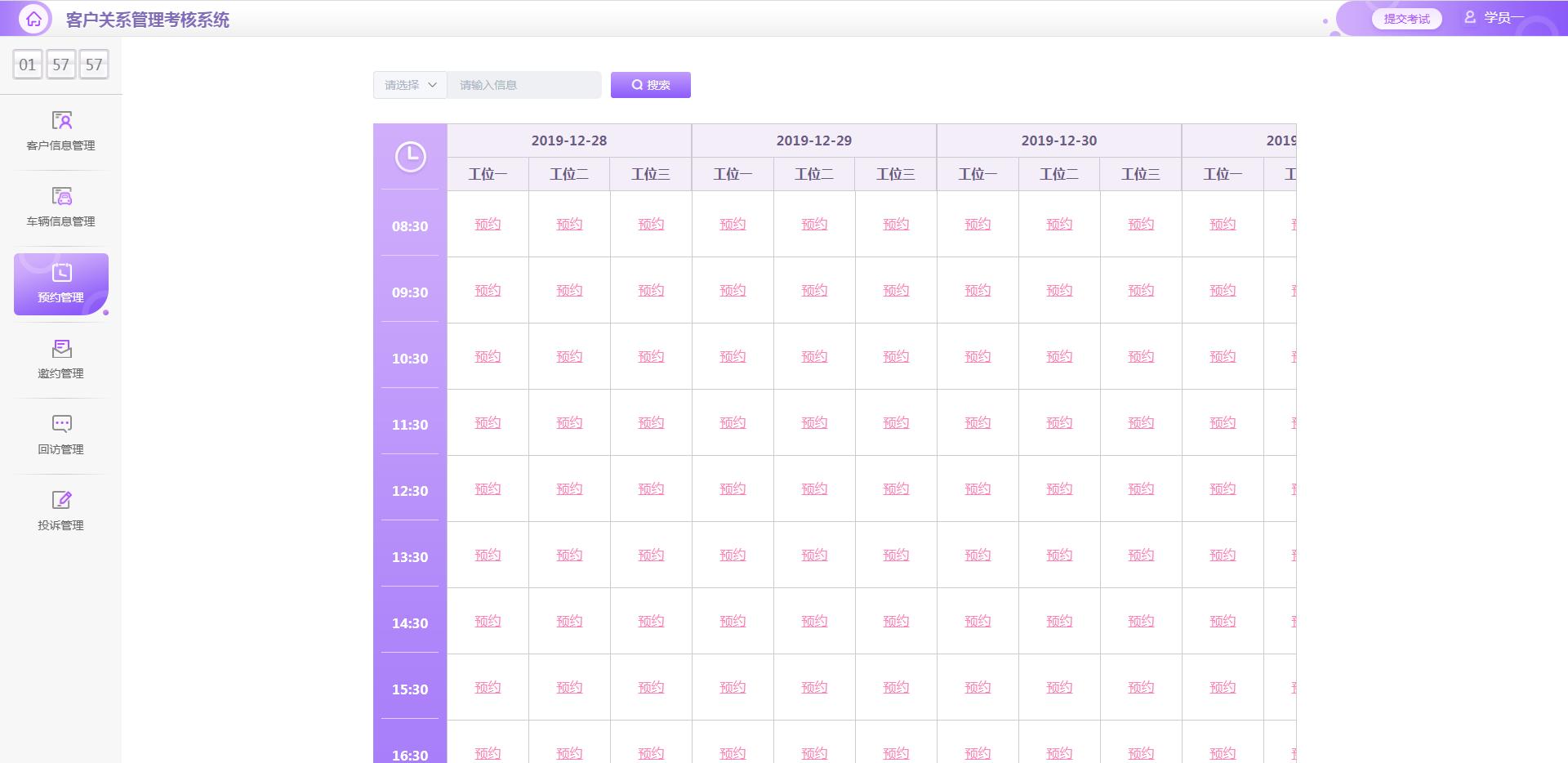
Task: Click the hours box of countdown timer
Action: (x=28, y=65)
